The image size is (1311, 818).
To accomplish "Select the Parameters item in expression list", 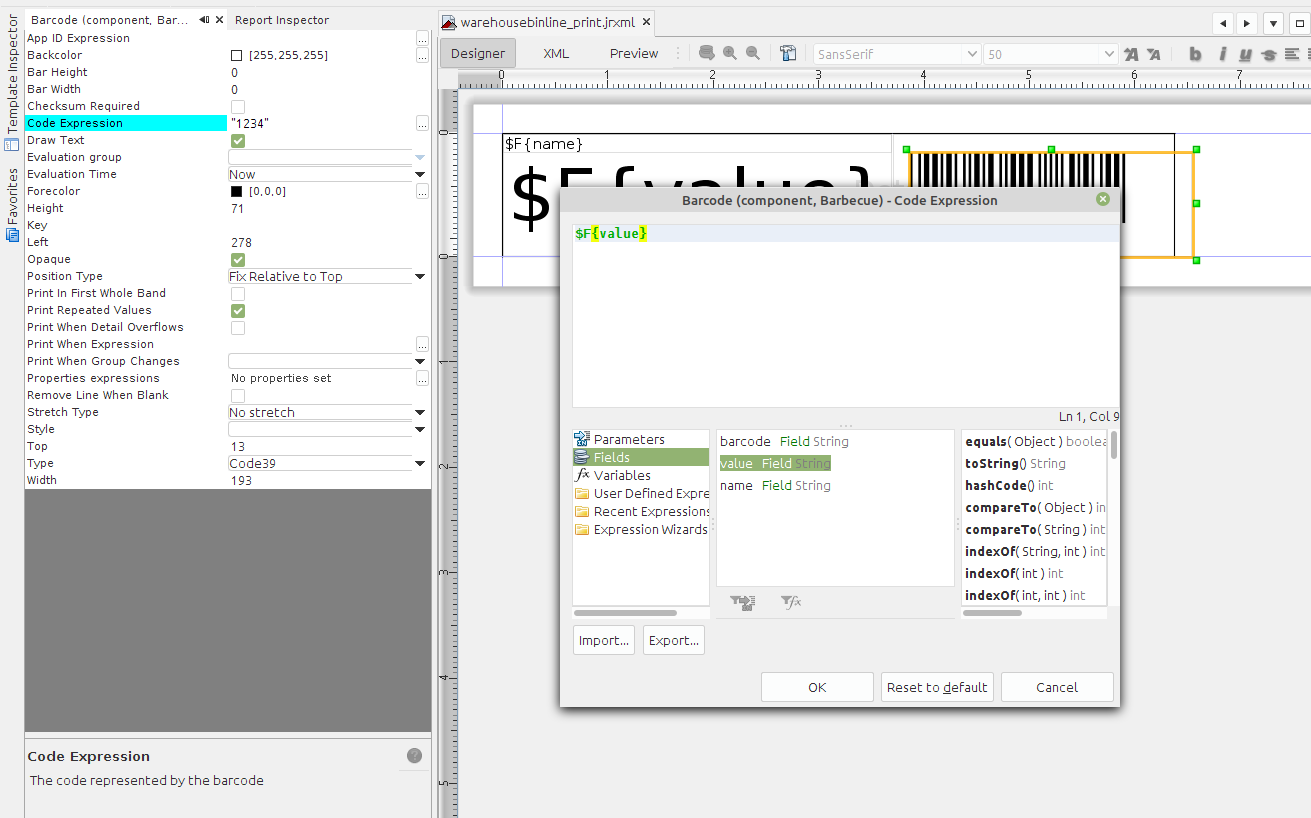I will click(628, 440).
